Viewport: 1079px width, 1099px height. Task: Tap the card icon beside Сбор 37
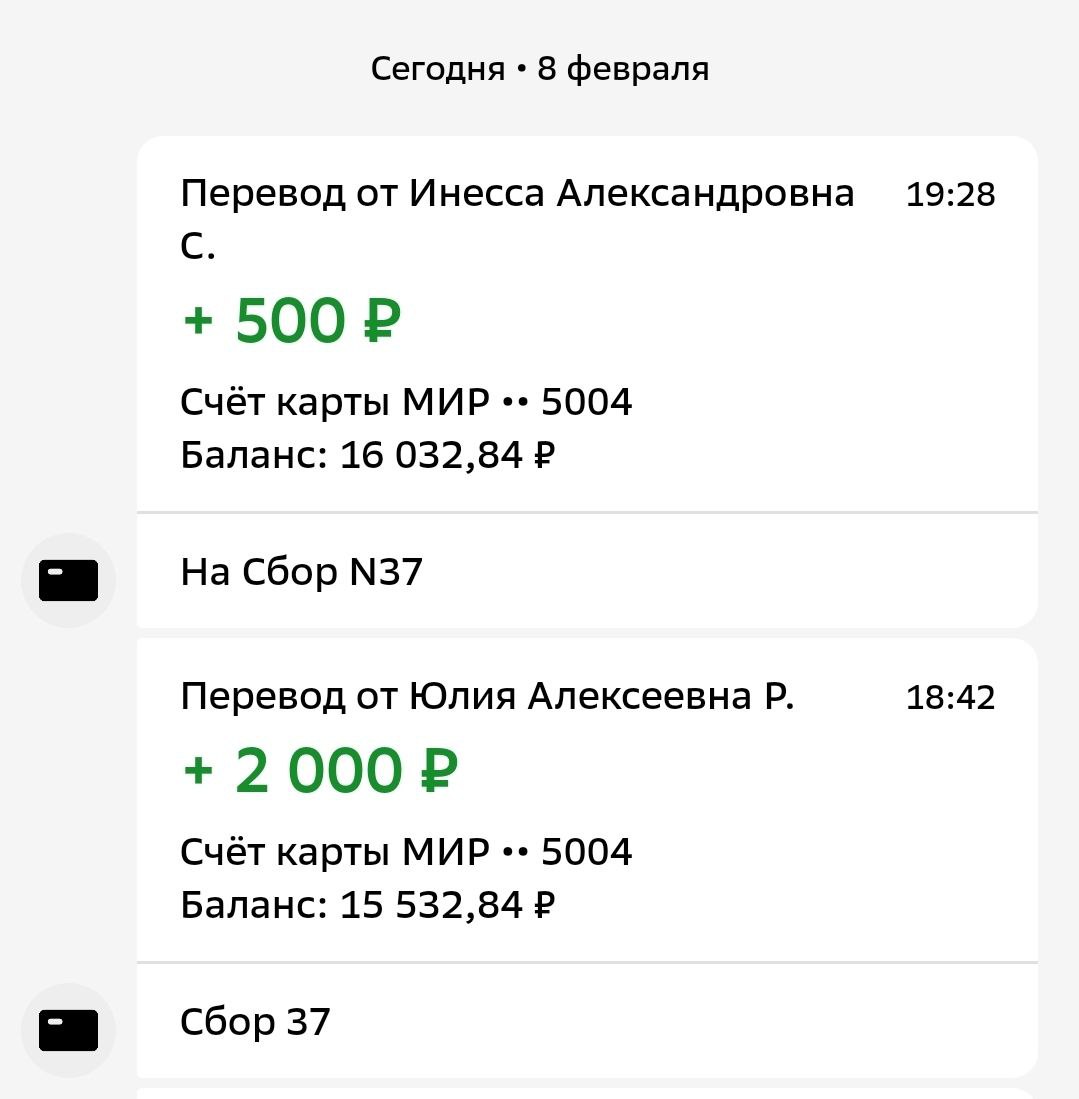click(68, 1030)
